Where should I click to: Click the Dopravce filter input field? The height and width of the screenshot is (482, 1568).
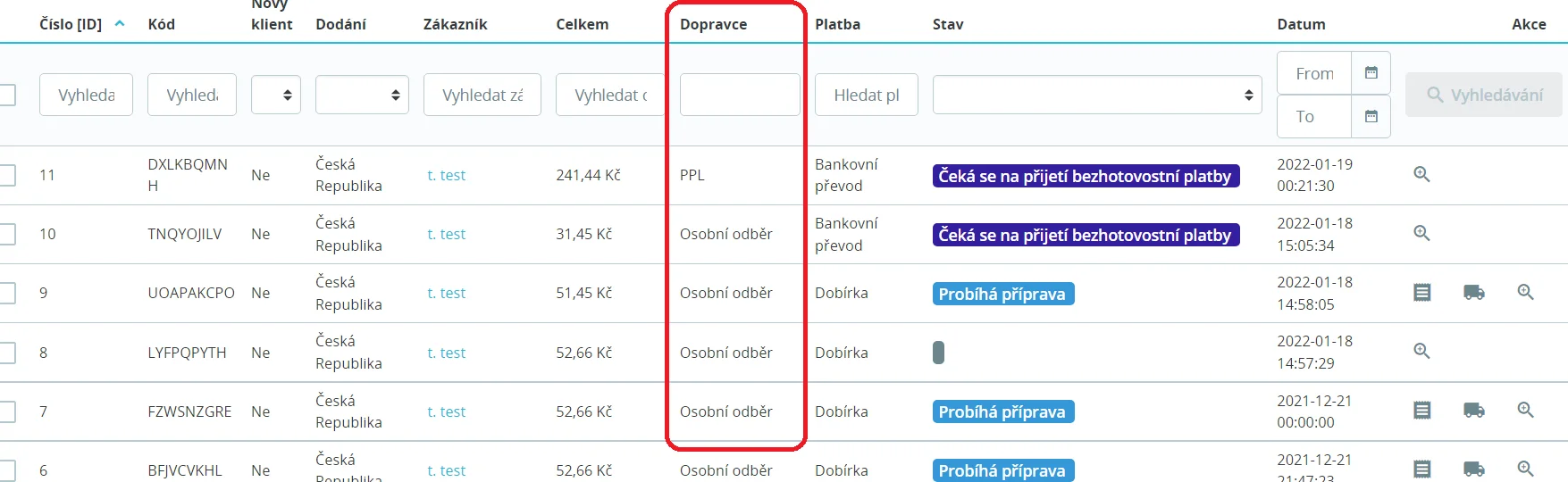tap(739, 95)
